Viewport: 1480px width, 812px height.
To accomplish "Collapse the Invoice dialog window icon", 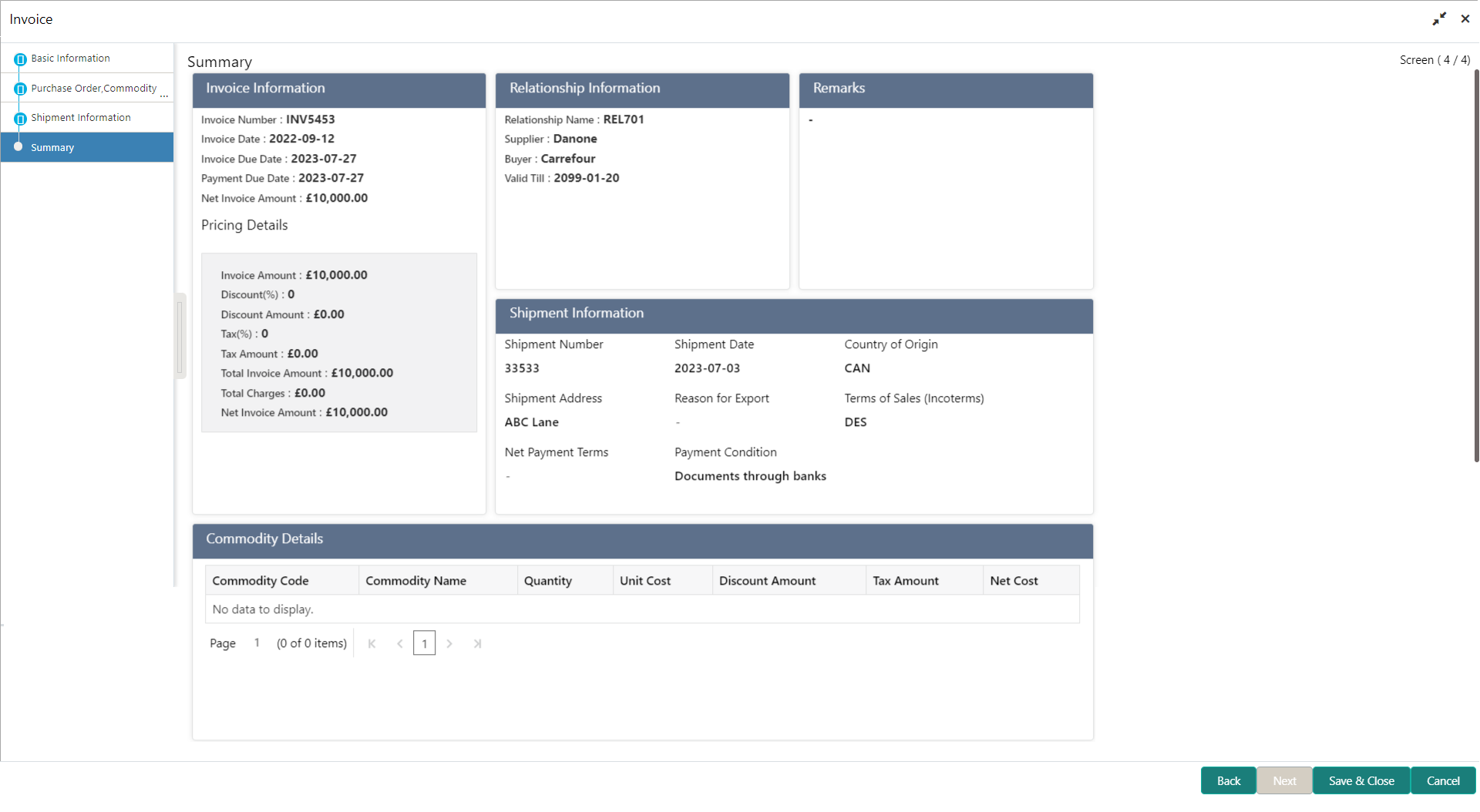I will click(x=1438, y=19).
